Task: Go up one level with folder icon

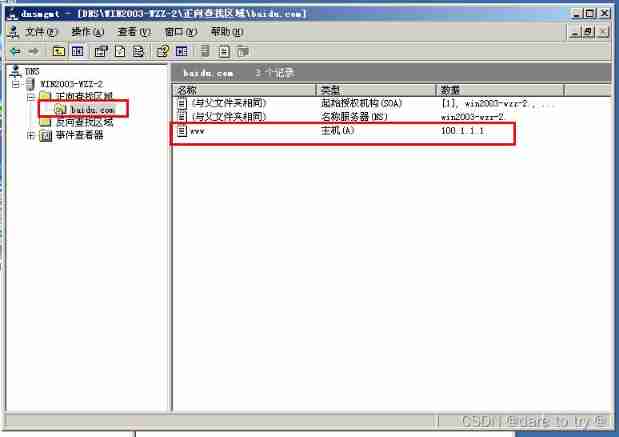Action: [x=58, y=51]
